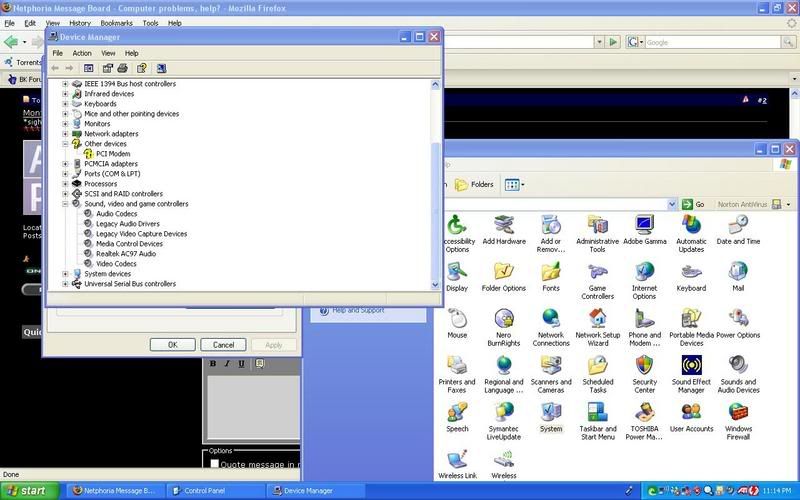Open the Mouse control panel icon
This screenshot has height=500, width=800.
click(x=457, y=324)
